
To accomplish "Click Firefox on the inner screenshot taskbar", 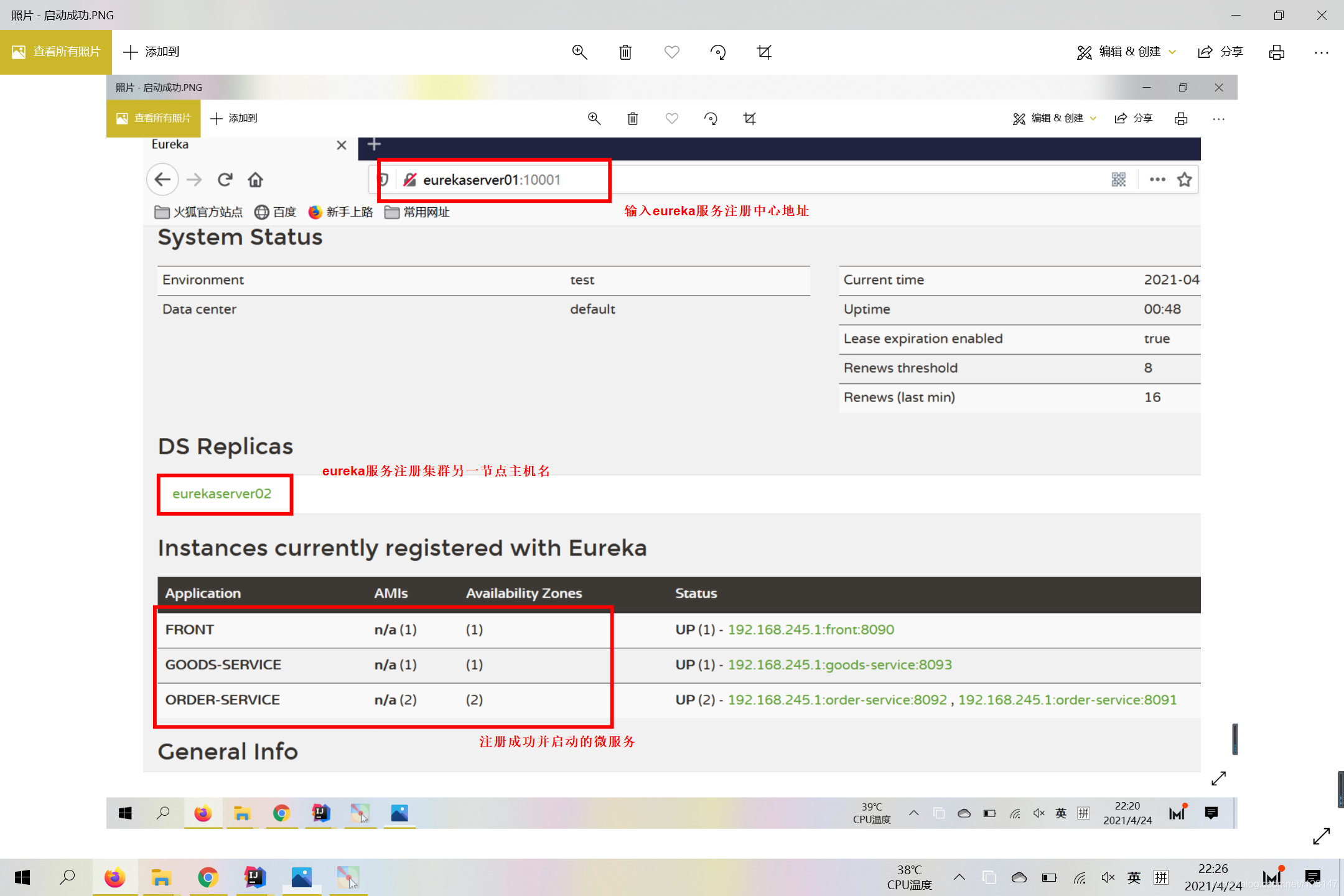I will pyautogui.click(x=203, y=813).
